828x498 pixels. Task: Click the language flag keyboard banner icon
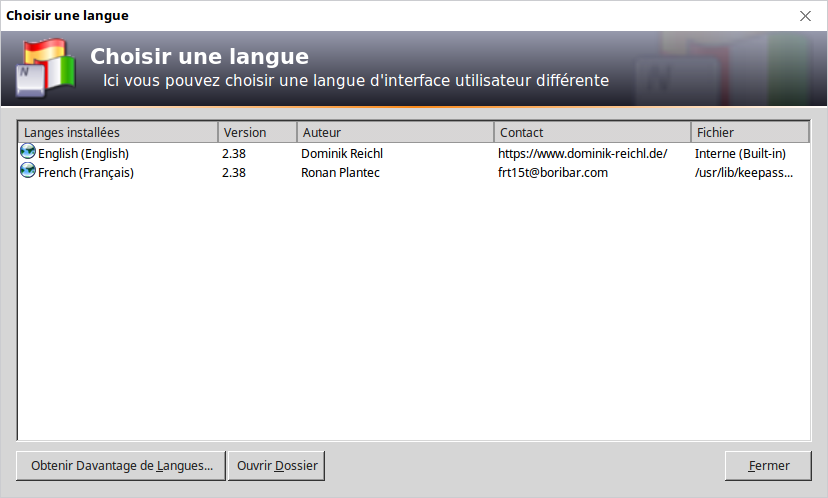click(44, 68)
